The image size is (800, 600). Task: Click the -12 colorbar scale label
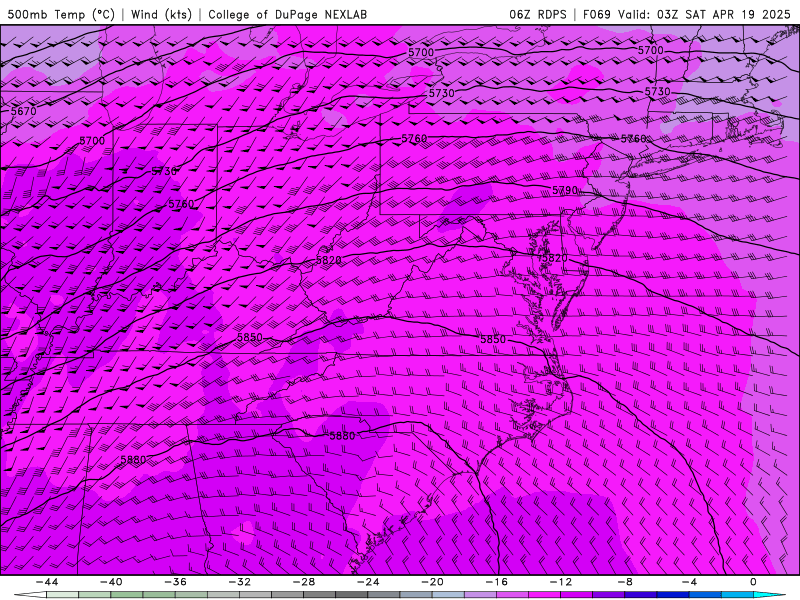pyautogui.click(x=561, y=582)
